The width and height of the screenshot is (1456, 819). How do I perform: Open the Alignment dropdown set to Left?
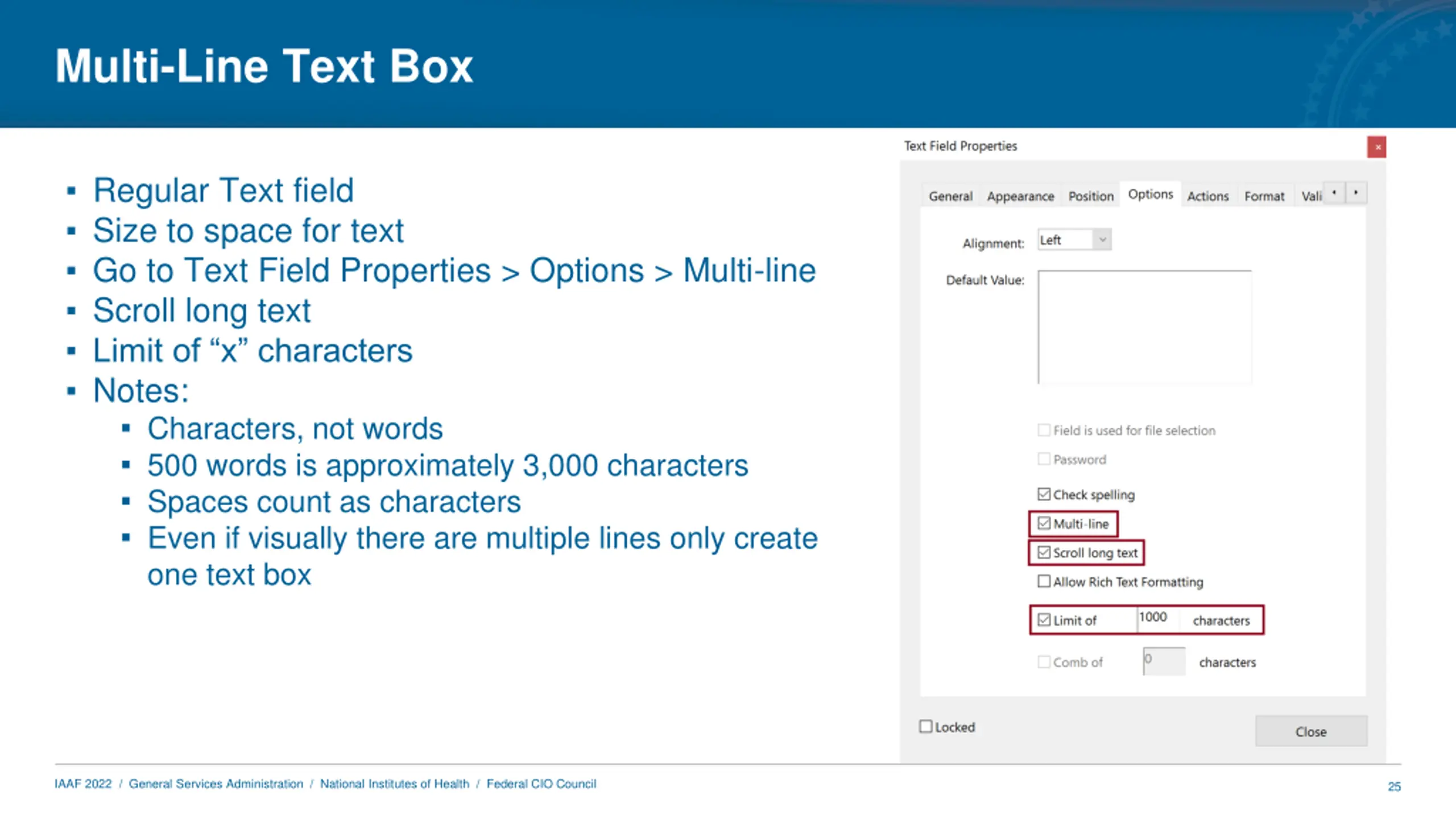click(x=1074, y=240)
